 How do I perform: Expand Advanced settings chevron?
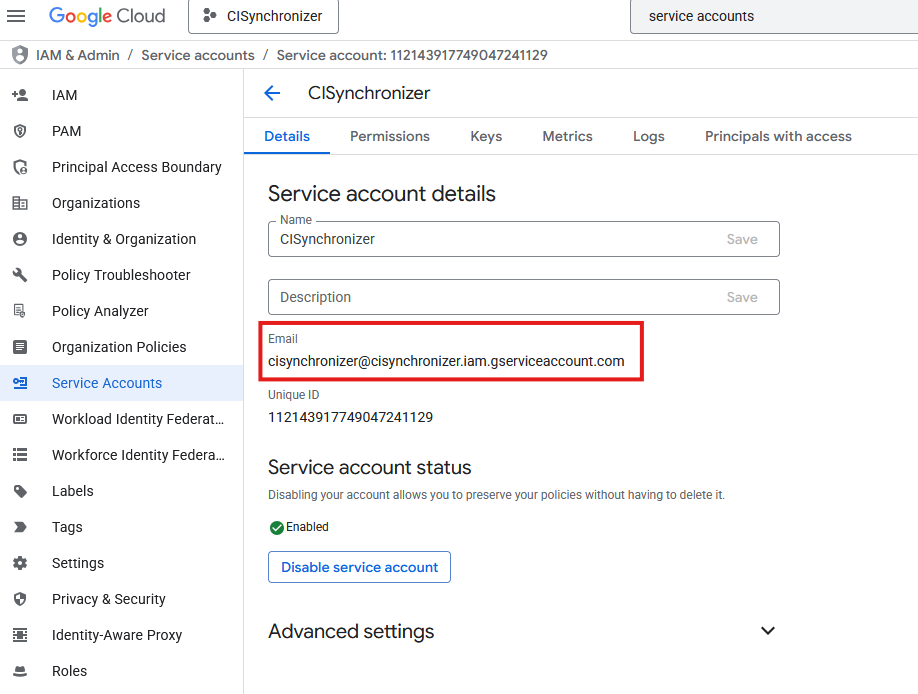(x=768, y=631)
